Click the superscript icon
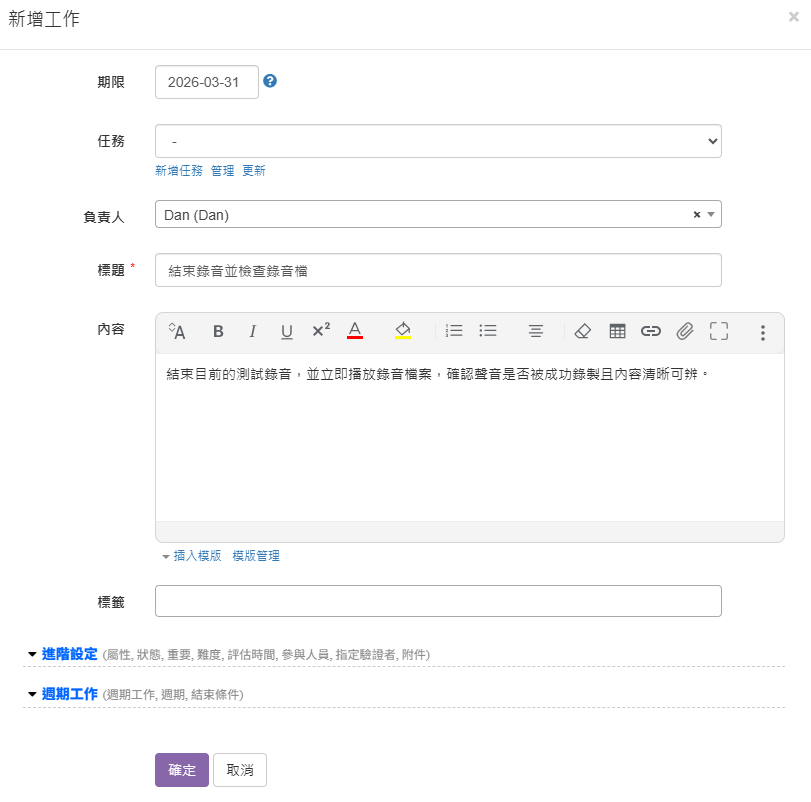 point(321,331)
